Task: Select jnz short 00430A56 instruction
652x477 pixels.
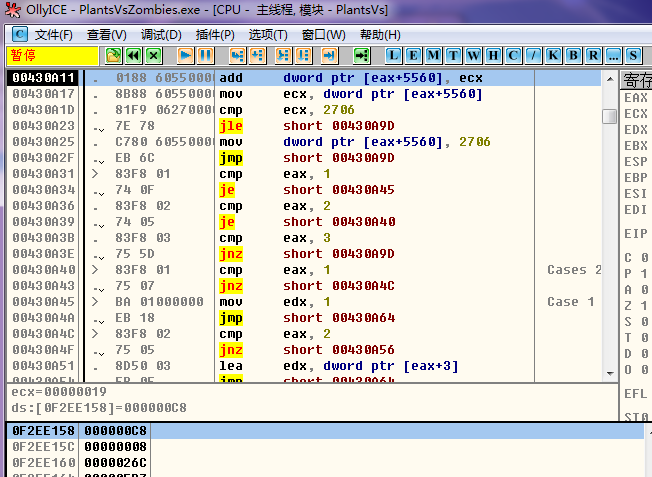Action: click(x=307, y=350)
